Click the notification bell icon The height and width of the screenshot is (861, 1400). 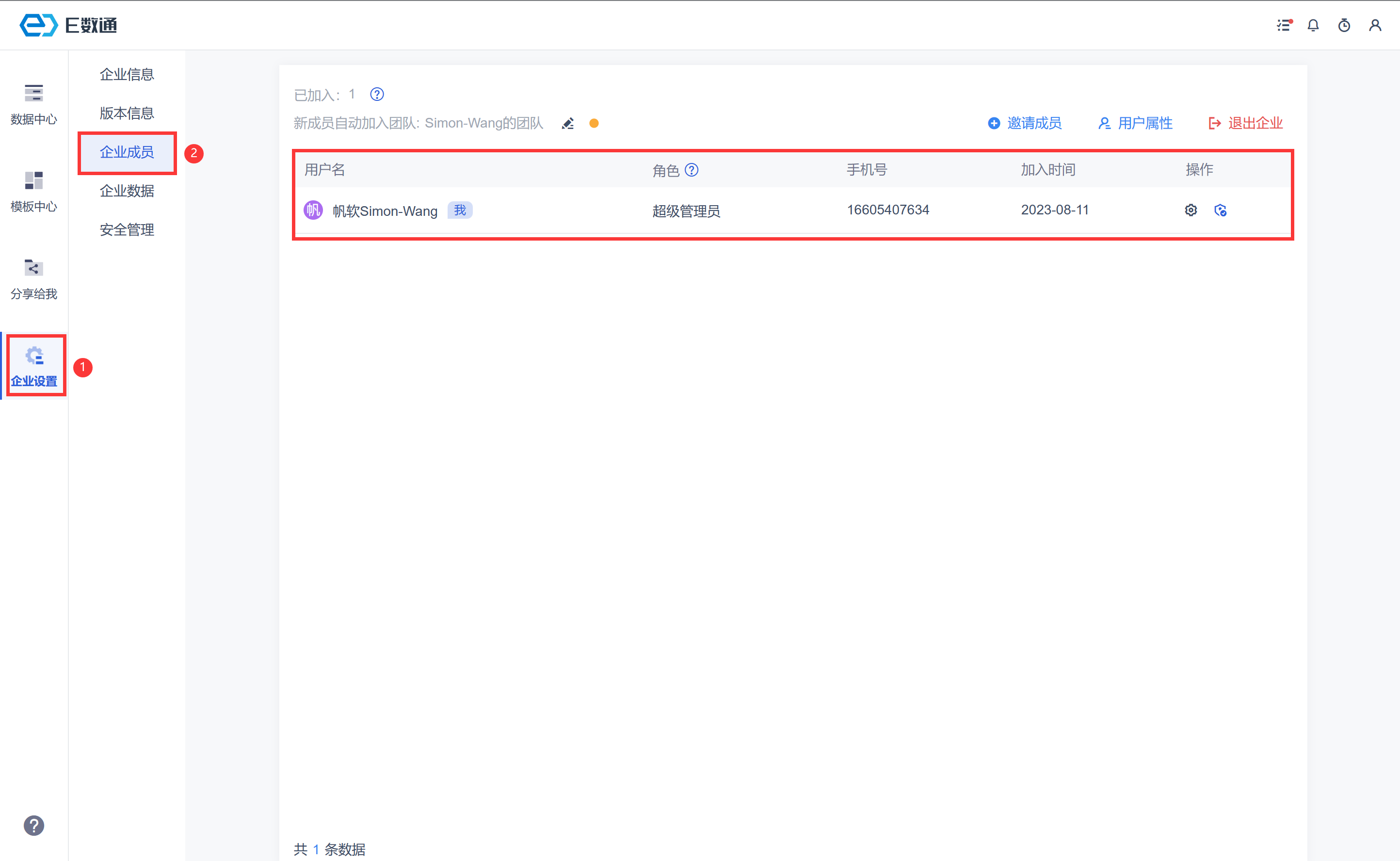1313,25
